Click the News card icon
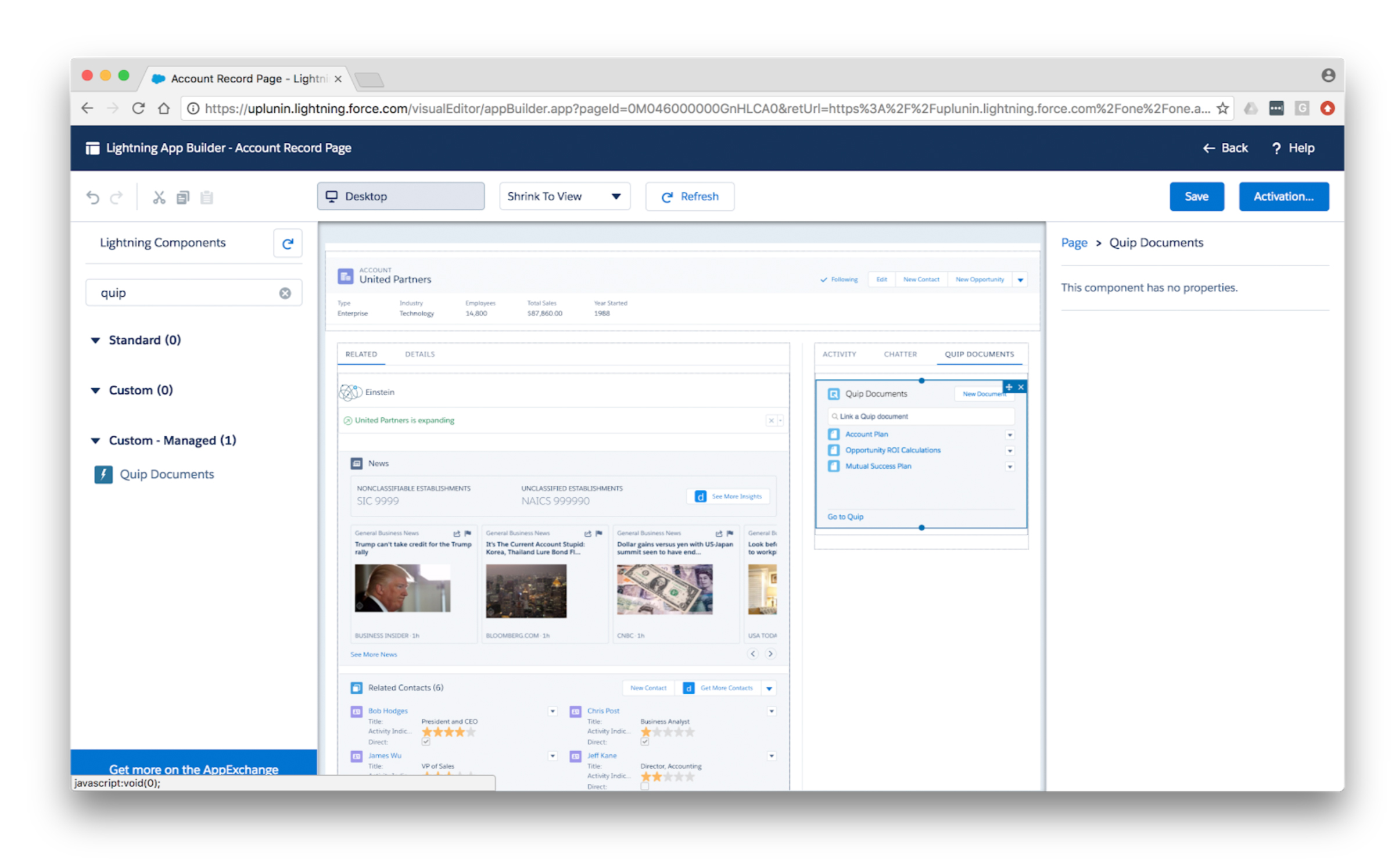 click(356, 463)
